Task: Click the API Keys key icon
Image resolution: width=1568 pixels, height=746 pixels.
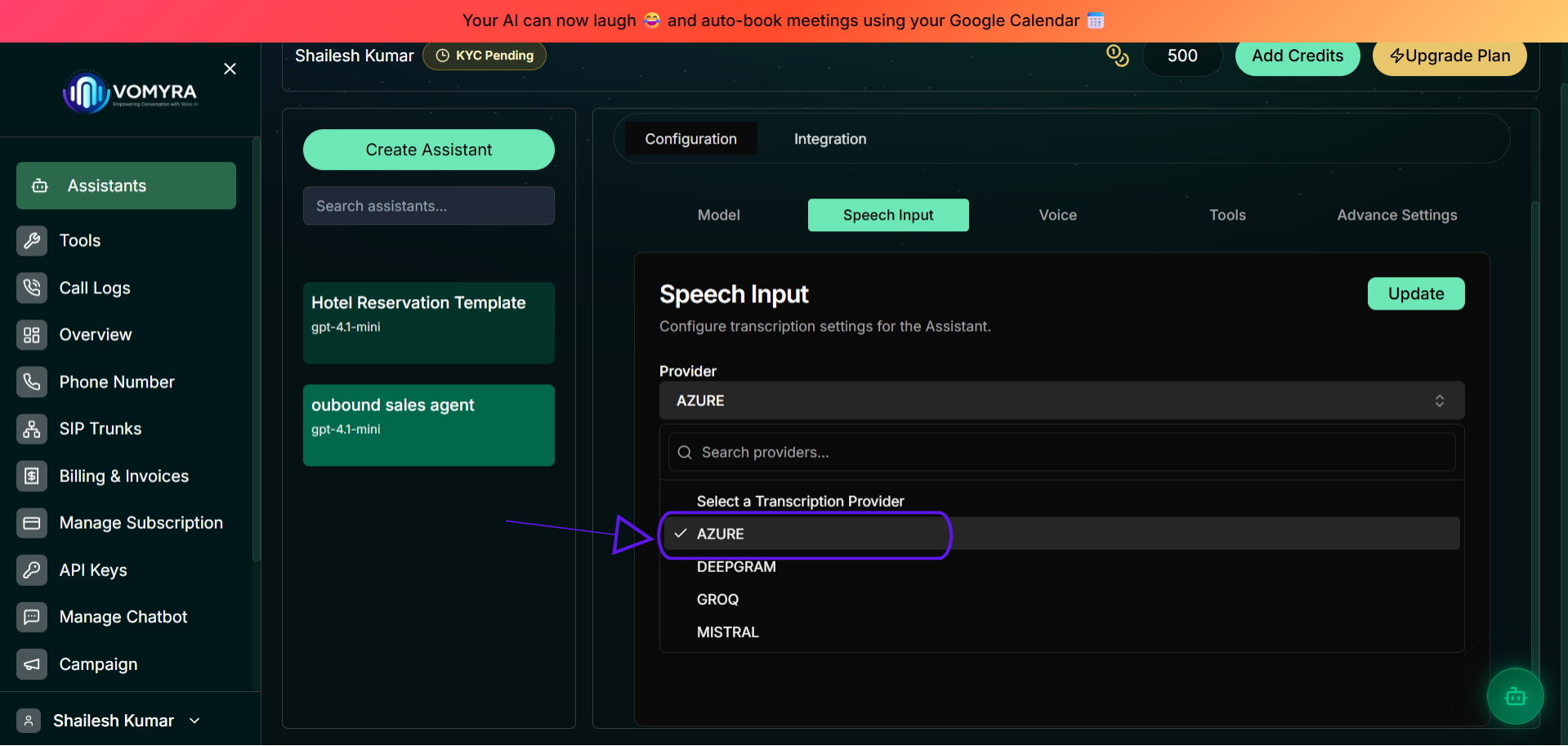Action: (x=32, y=570)
